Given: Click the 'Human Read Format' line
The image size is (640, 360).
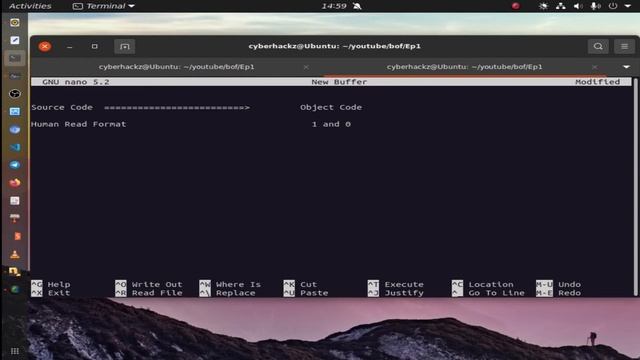Looking at the screenshot, I should point(79,124).
